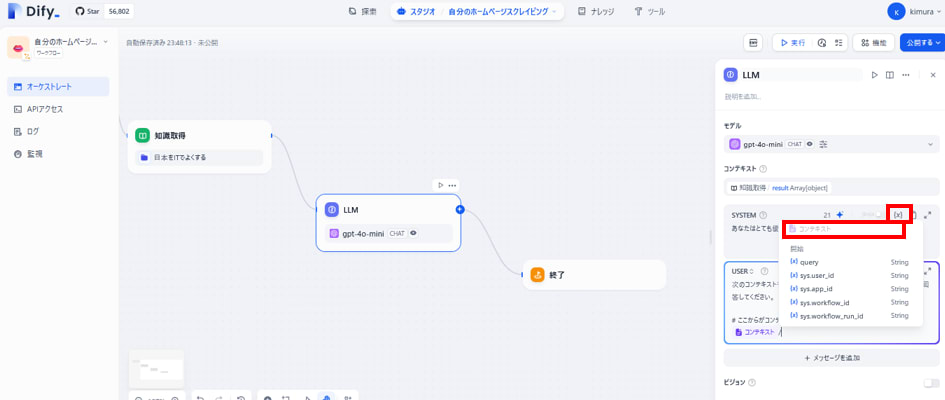
Task: Click the LLM node plus output handle
Action: pos(460,210)
